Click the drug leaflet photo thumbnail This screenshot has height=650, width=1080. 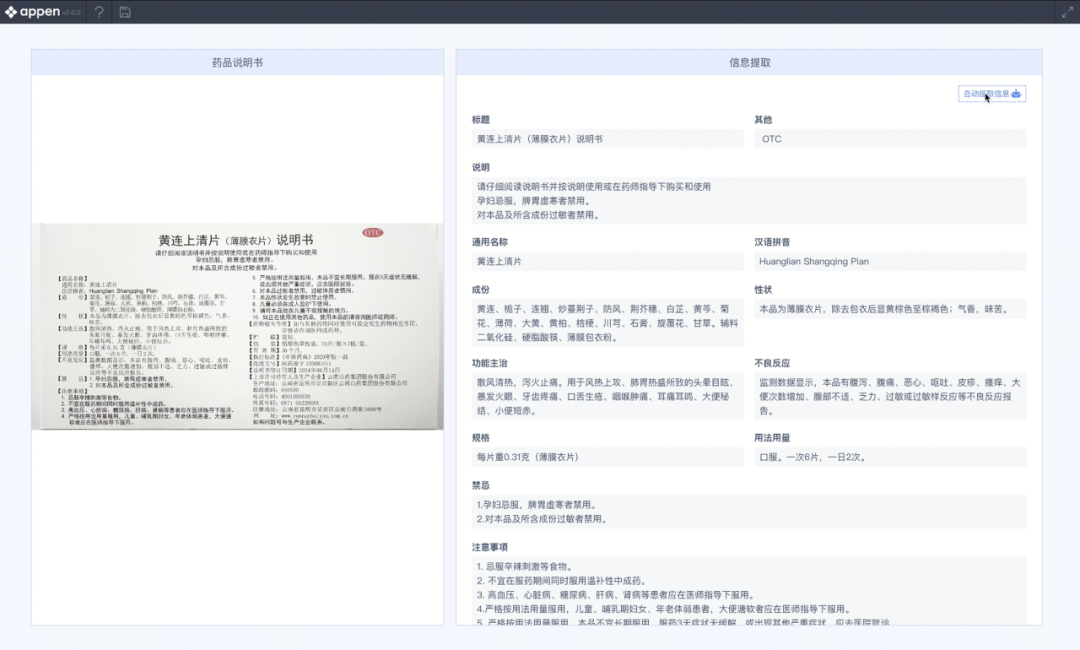pos(238,326)
